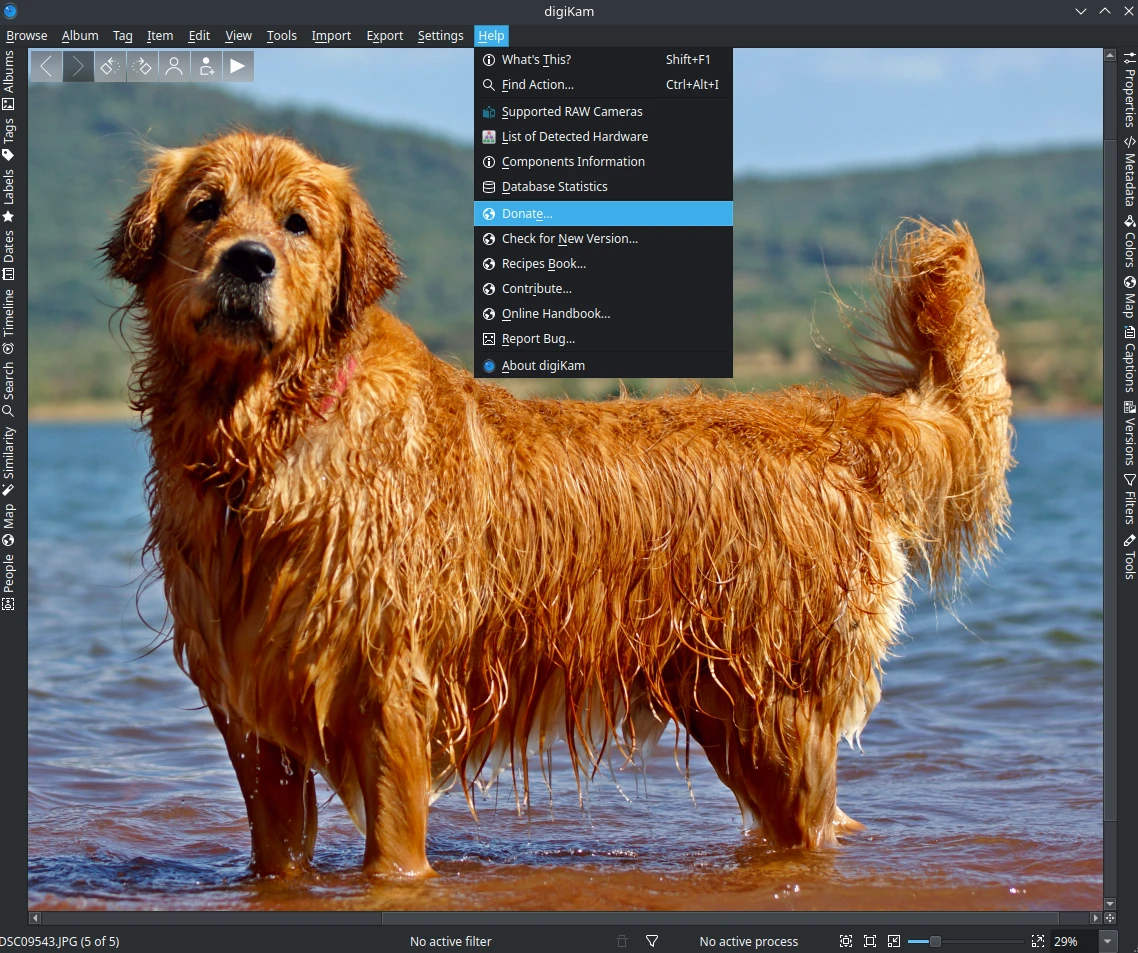1138x953 pixels.
Task: Open the Settings menu
Action: [x=440, y=36]
